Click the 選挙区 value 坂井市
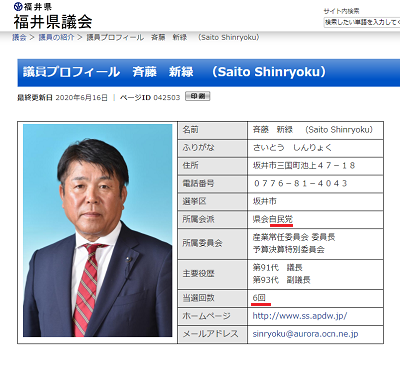The image size is (400, 372). (265, 201)
